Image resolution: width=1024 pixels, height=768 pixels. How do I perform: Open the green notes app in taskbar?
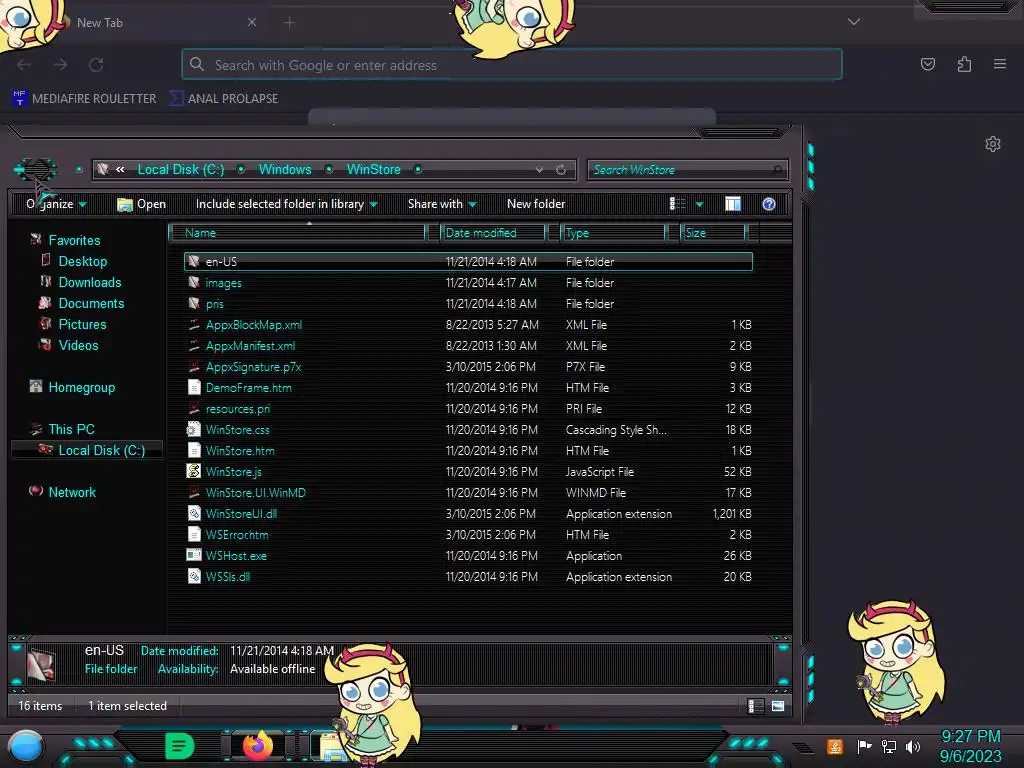(x=179, y=745)
